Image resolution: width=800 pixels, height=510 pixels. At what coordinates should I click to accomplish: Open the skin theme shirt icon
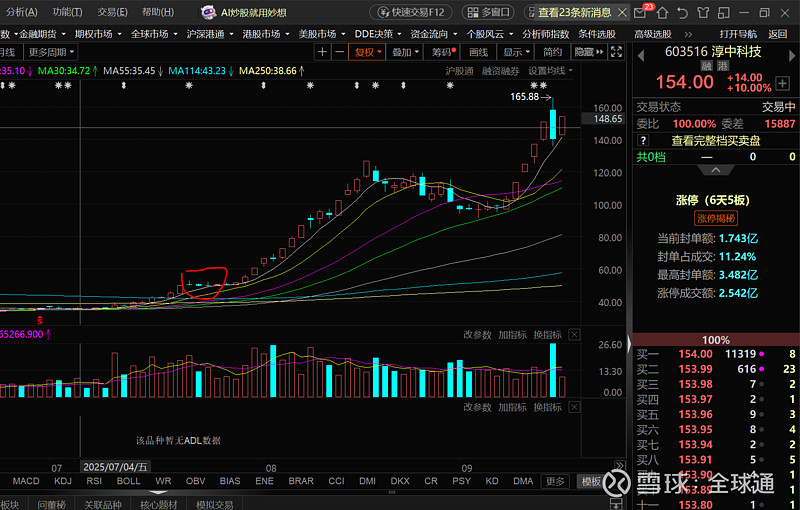[703, 13]
